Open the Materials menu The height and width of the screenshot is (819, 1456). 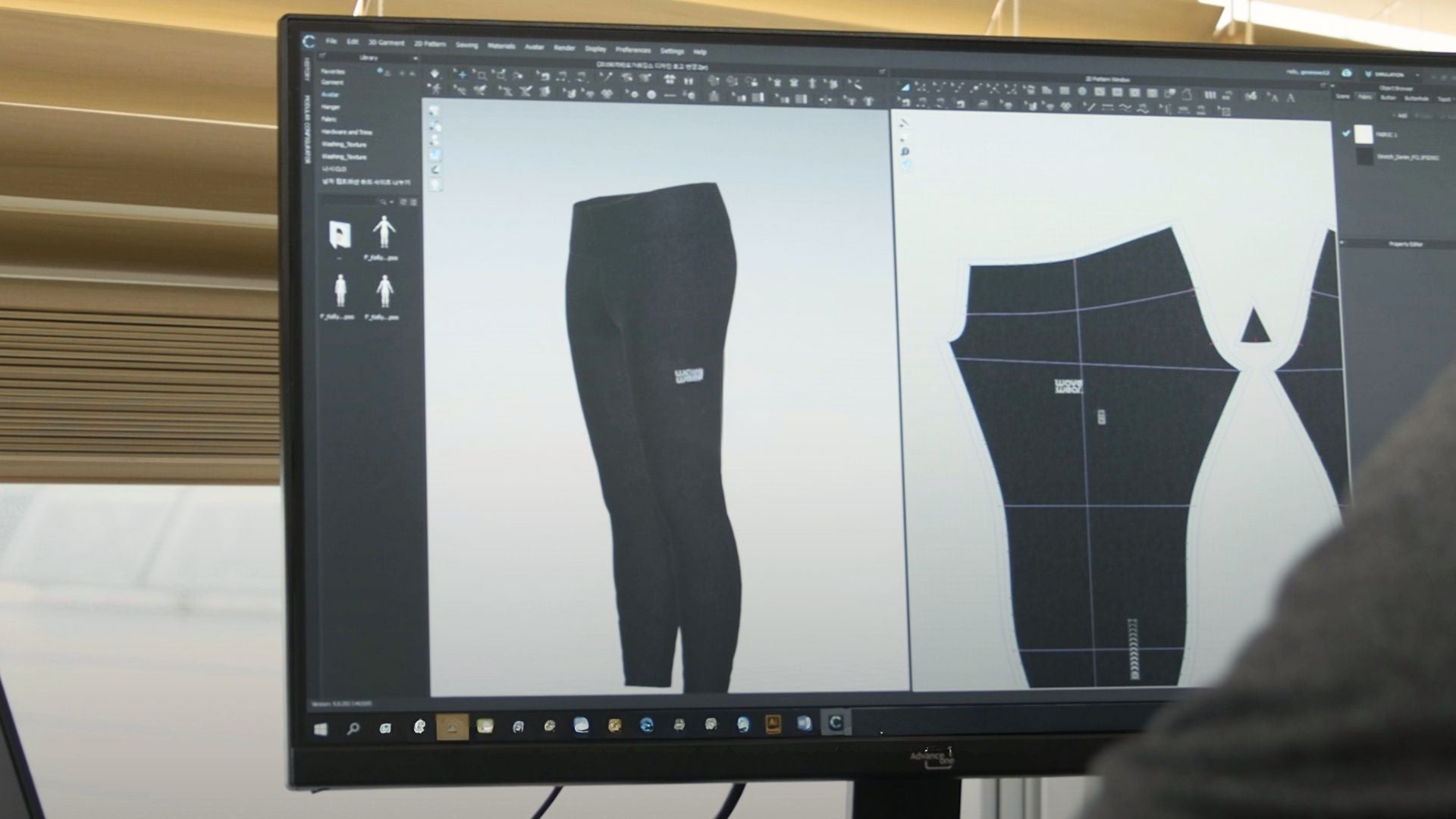tap(501, 46)
